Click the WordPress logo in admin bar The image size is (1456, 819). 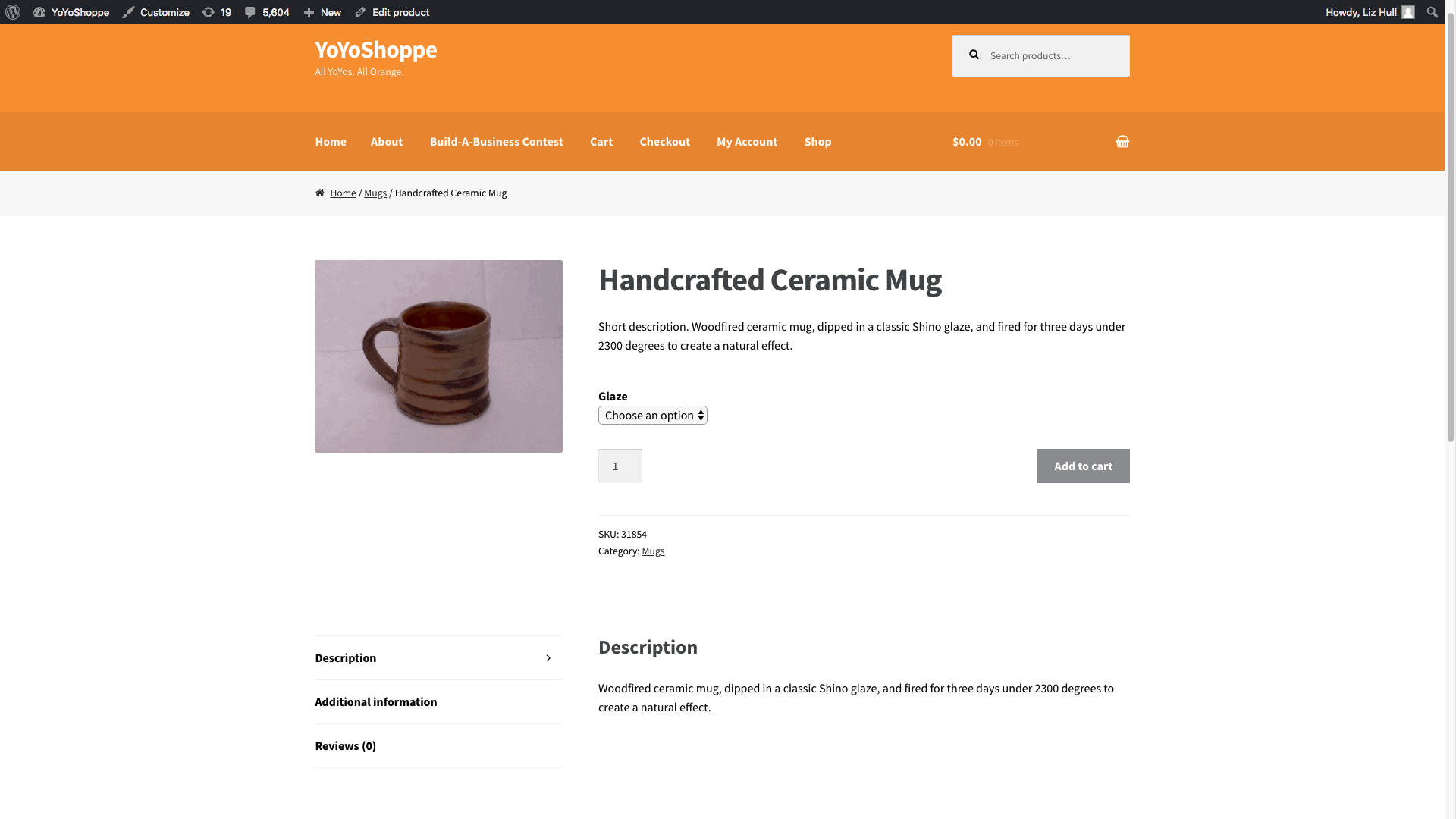coord(13,12)
